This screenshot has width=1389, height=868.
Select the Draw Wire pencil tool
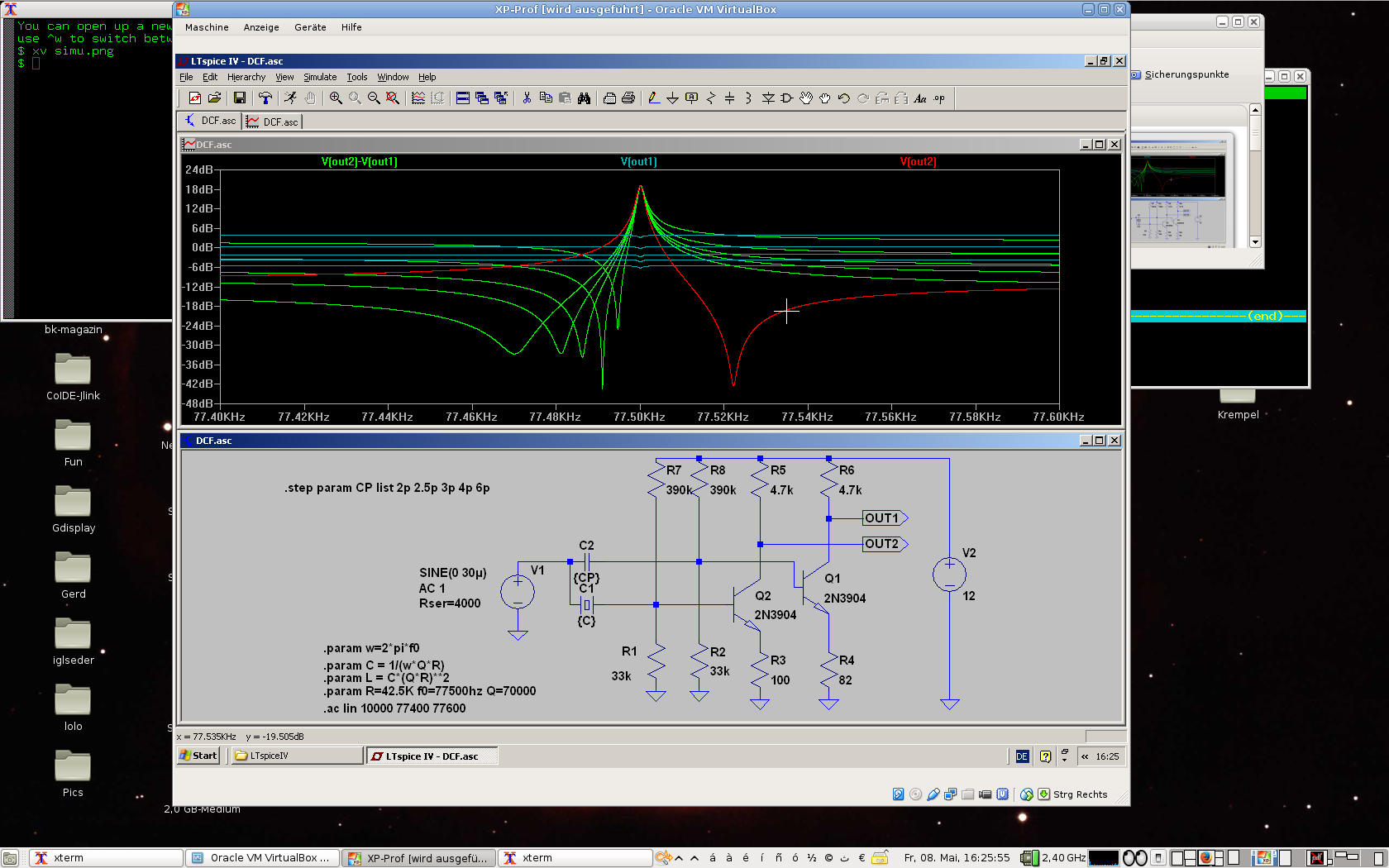click(x=654, y=98)
